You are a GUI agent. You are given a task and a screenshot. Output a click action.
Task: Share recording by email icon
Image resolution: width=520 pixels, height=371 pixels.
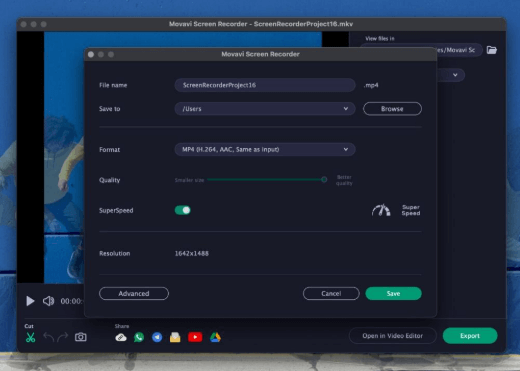(175, 338)
